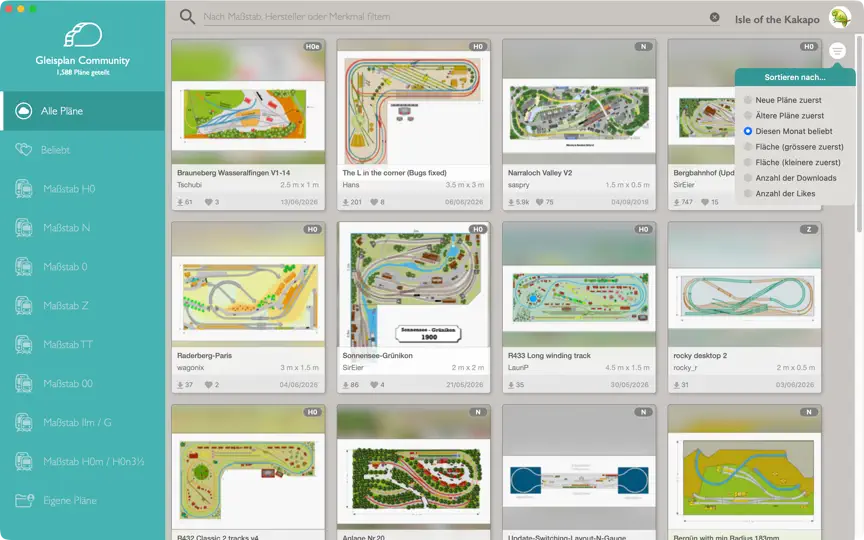Click like heart on Raderberg-Paris card

tap(208, 385)
